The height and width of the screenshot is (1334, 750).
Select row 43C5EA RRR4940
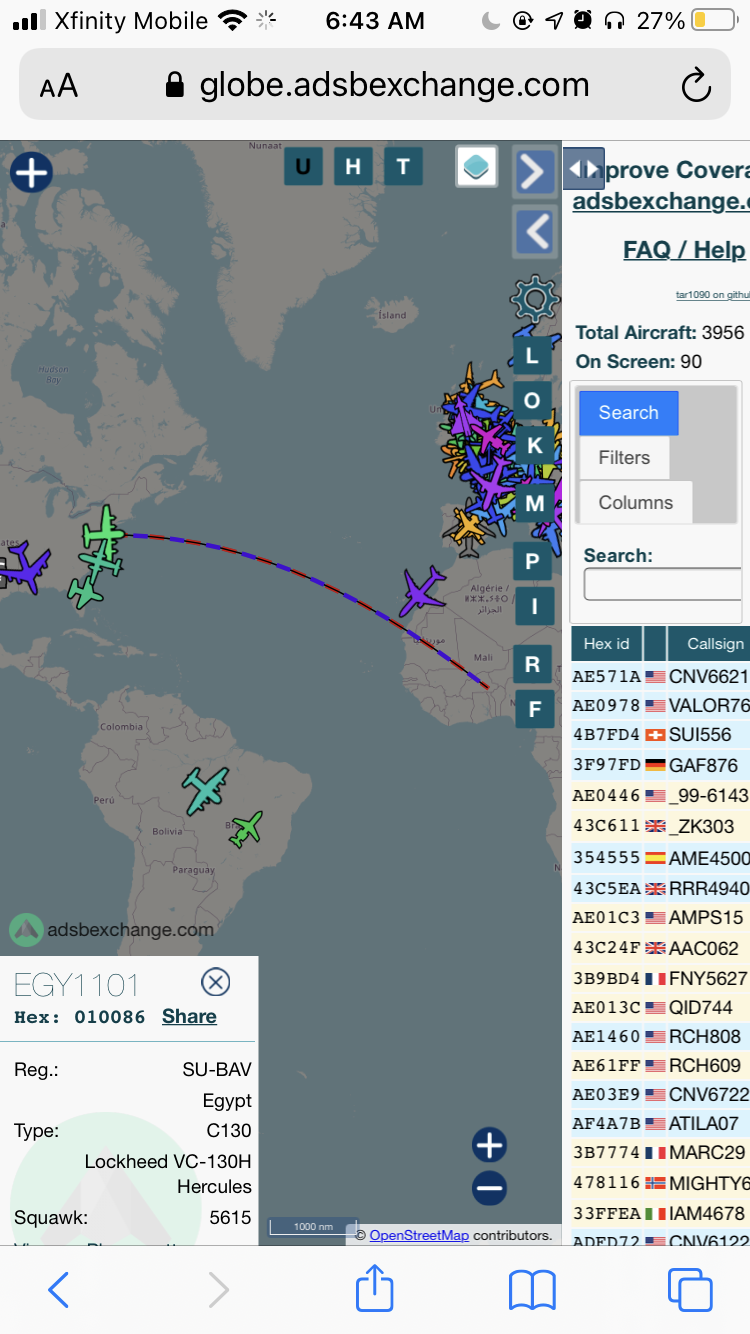660,888
